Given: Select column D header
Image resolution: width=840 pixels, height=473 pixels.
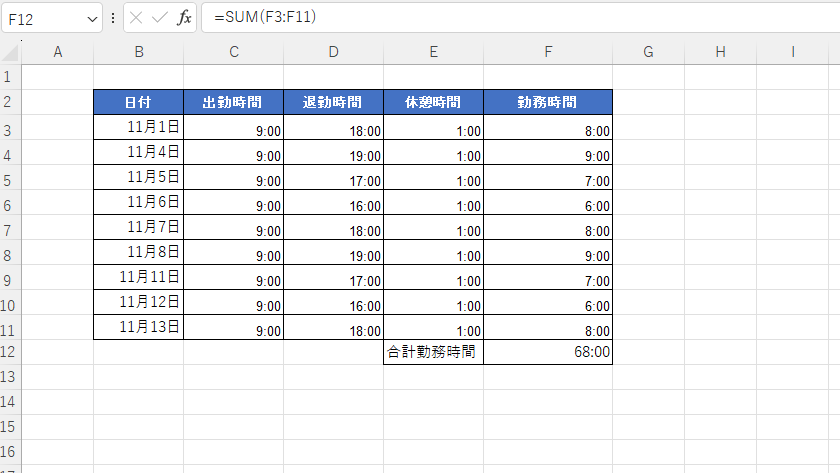Looking at the screenshot, I should click(x=333, y=52).
